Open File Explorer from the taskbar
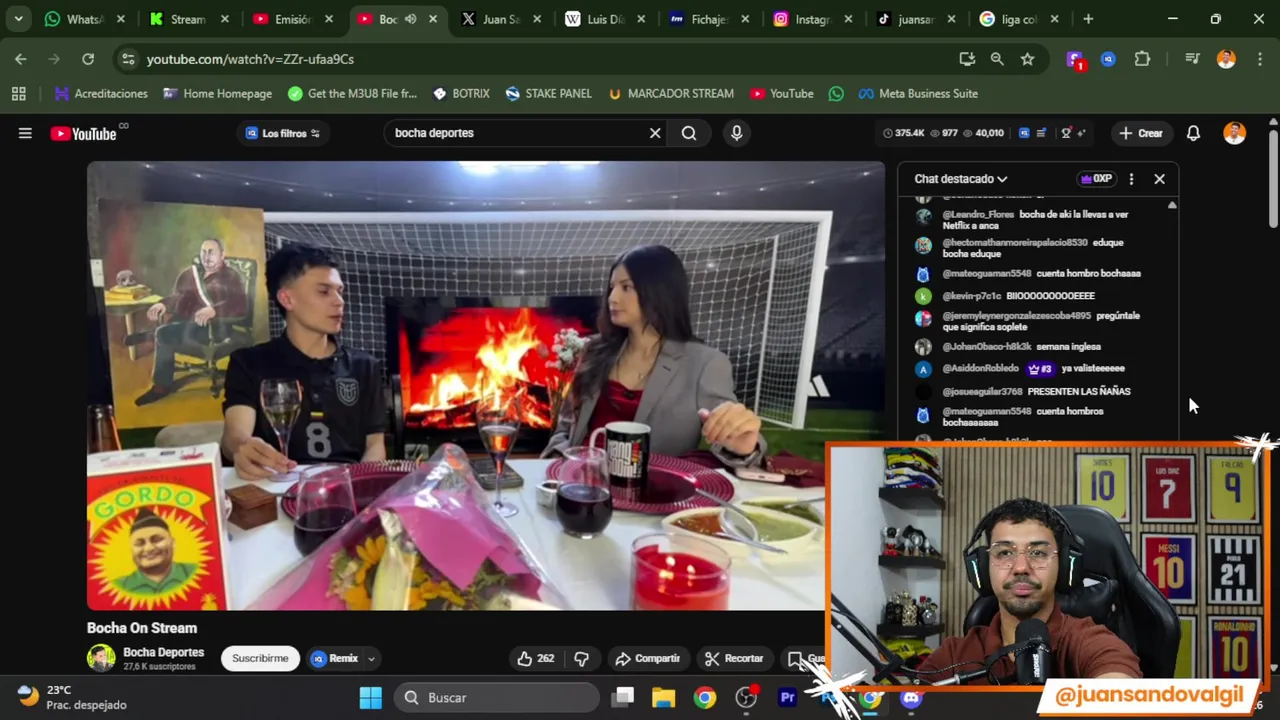Viewport: 1280px width, 720px height. point(664,698)
